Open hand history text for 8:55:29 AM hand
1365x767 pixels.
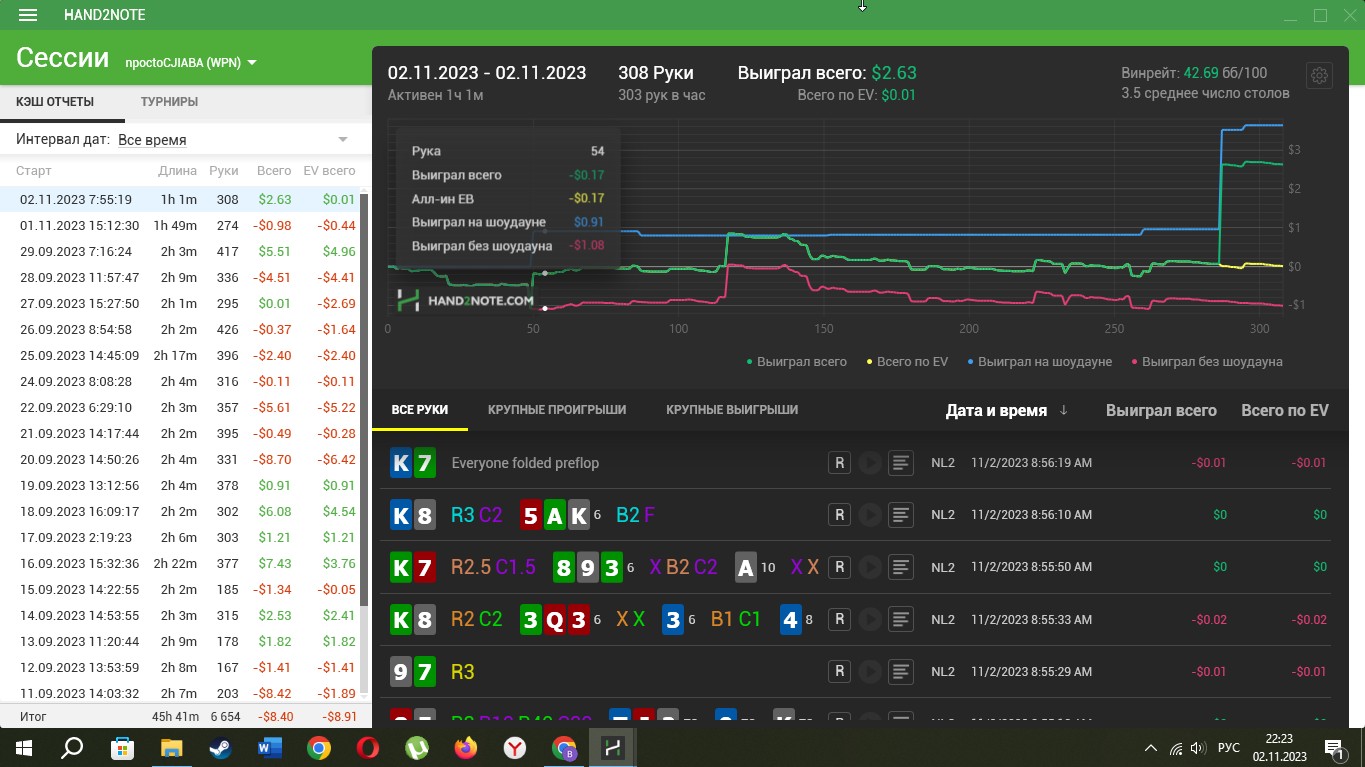(901, 671)
